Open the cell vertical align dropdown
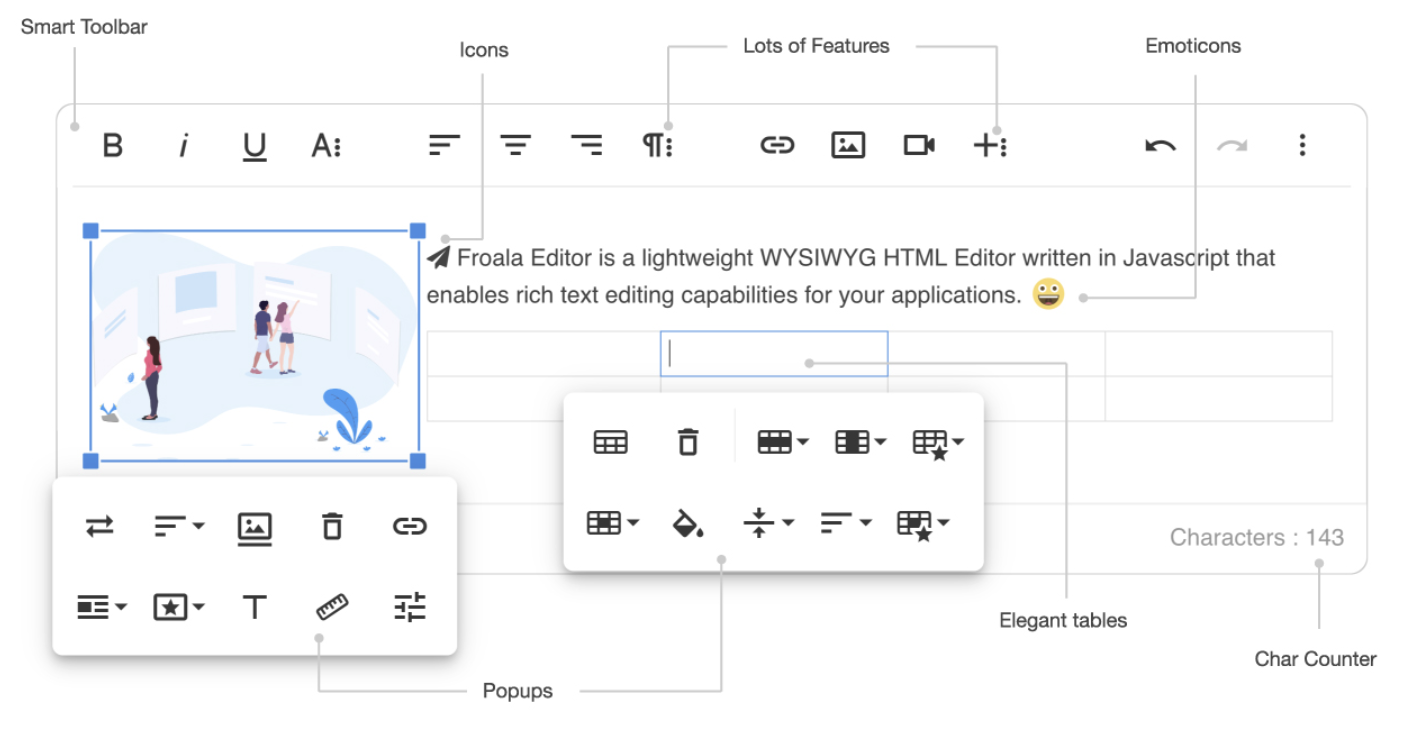Viewport: 1414px width, 729px height. point(769,522)
